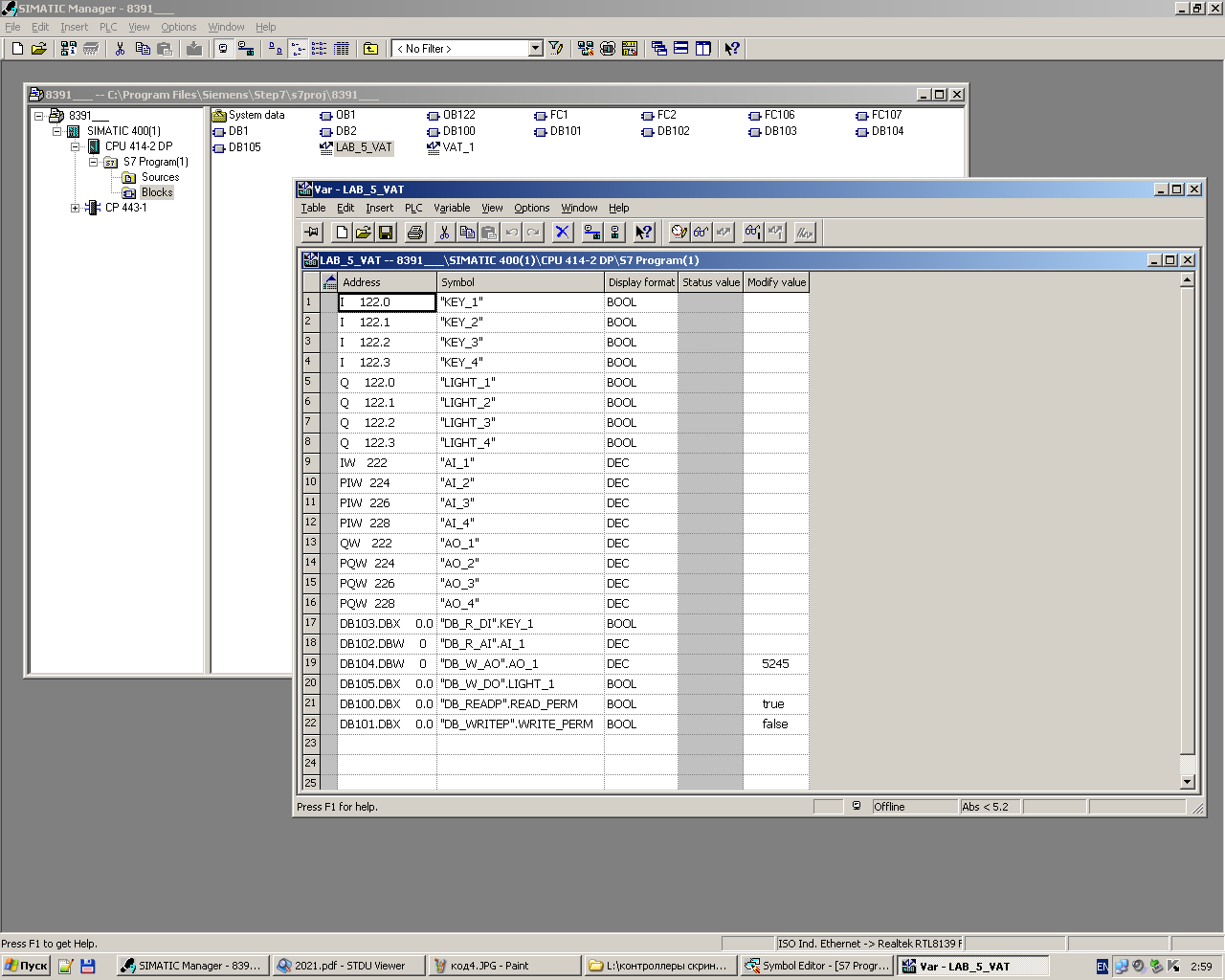Select the VAT_1 variable table block

[x=451, y=147]
